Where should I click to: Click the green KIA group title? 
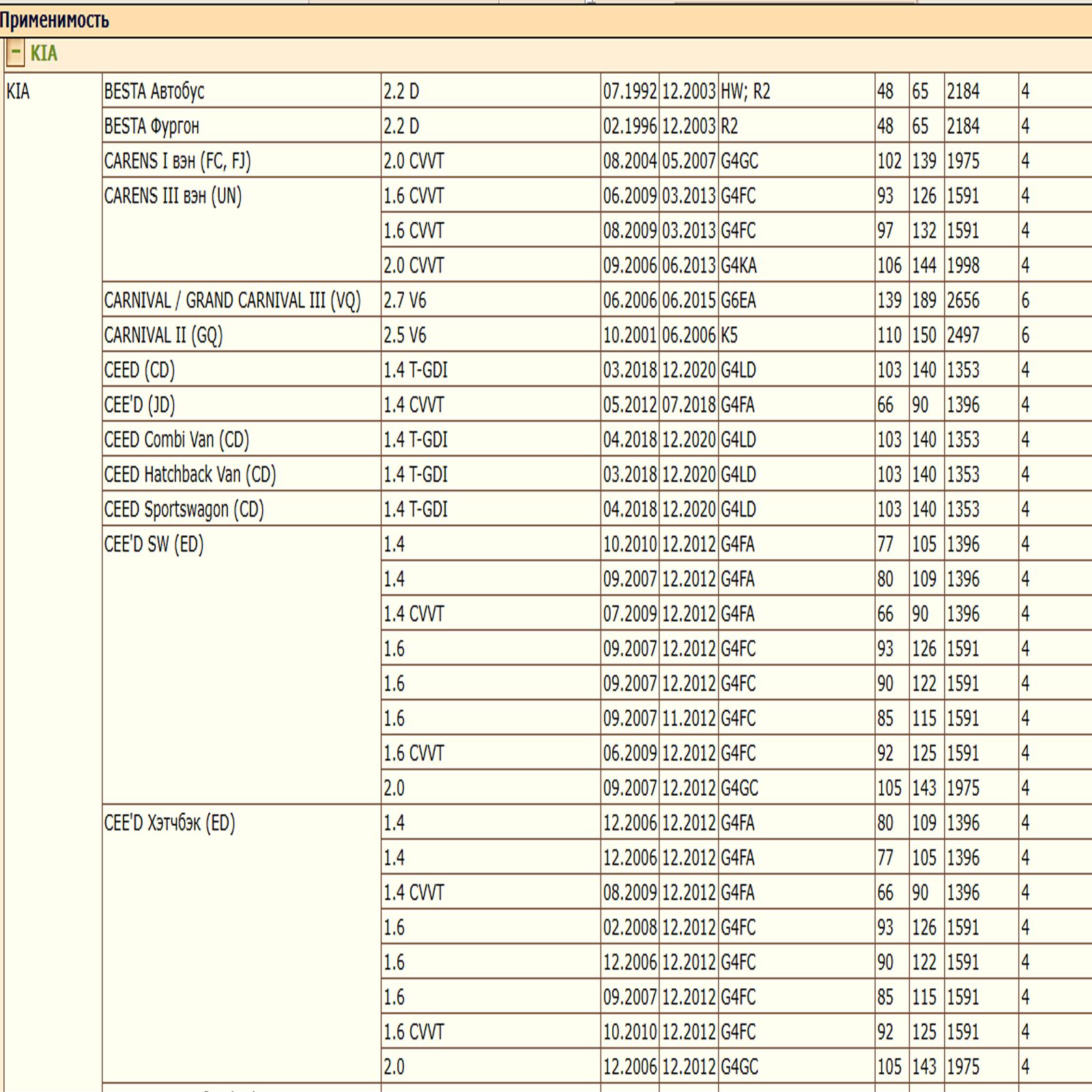coord(44,53)
